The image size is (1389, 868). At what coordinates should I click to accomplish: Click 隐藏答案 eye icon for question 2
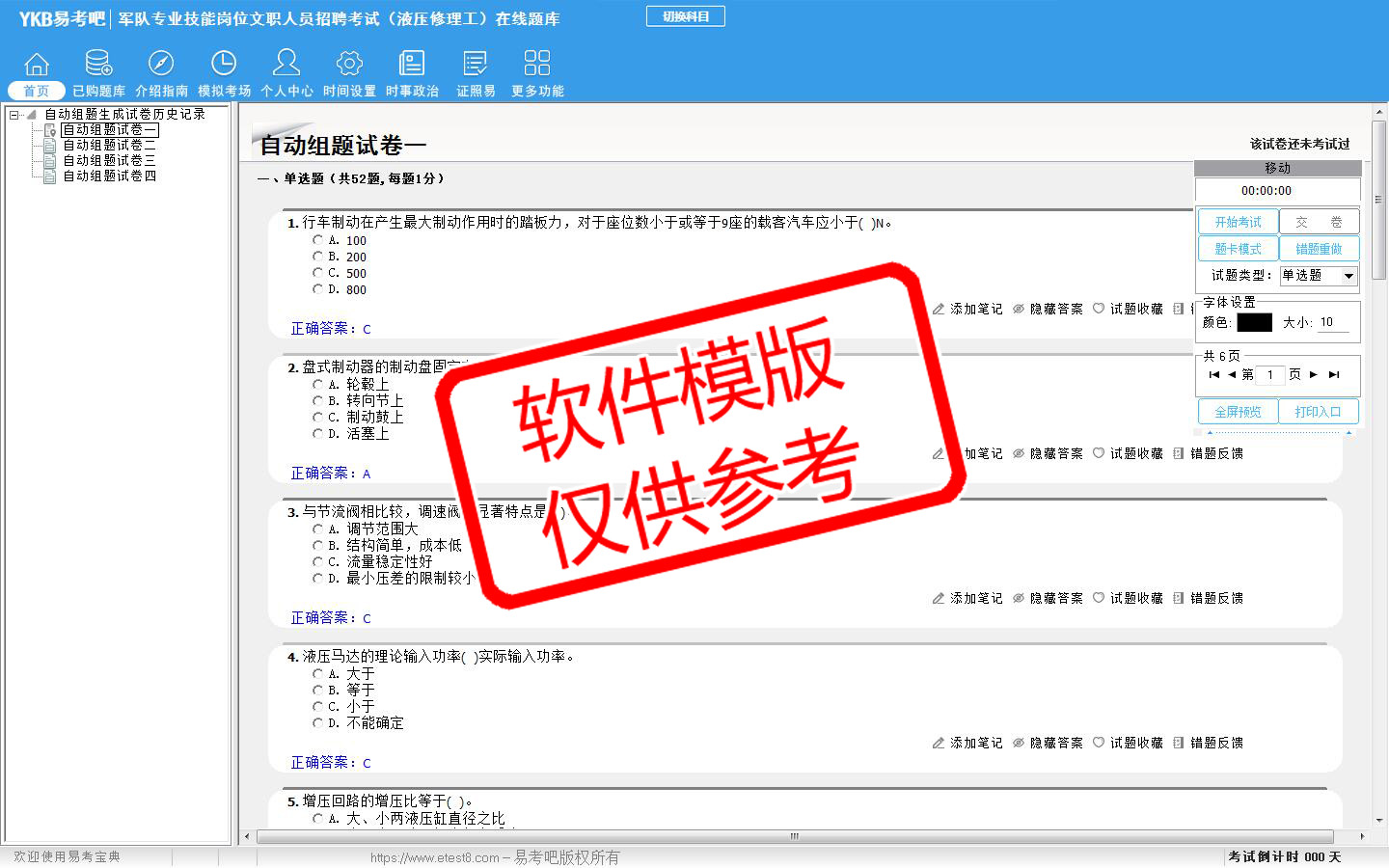(1019, 453)
